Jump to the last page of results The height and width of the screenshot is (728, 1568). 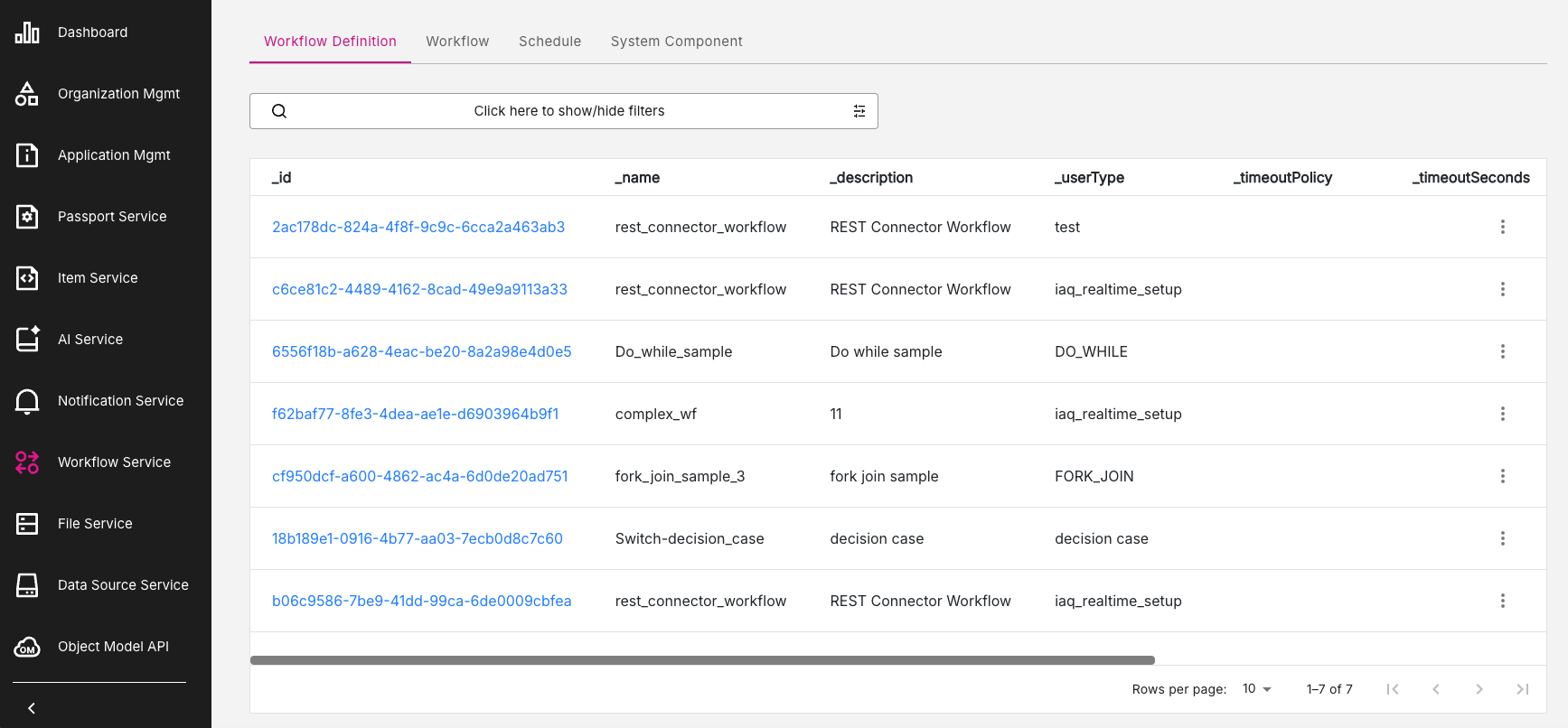click(x=1523, y=689)
